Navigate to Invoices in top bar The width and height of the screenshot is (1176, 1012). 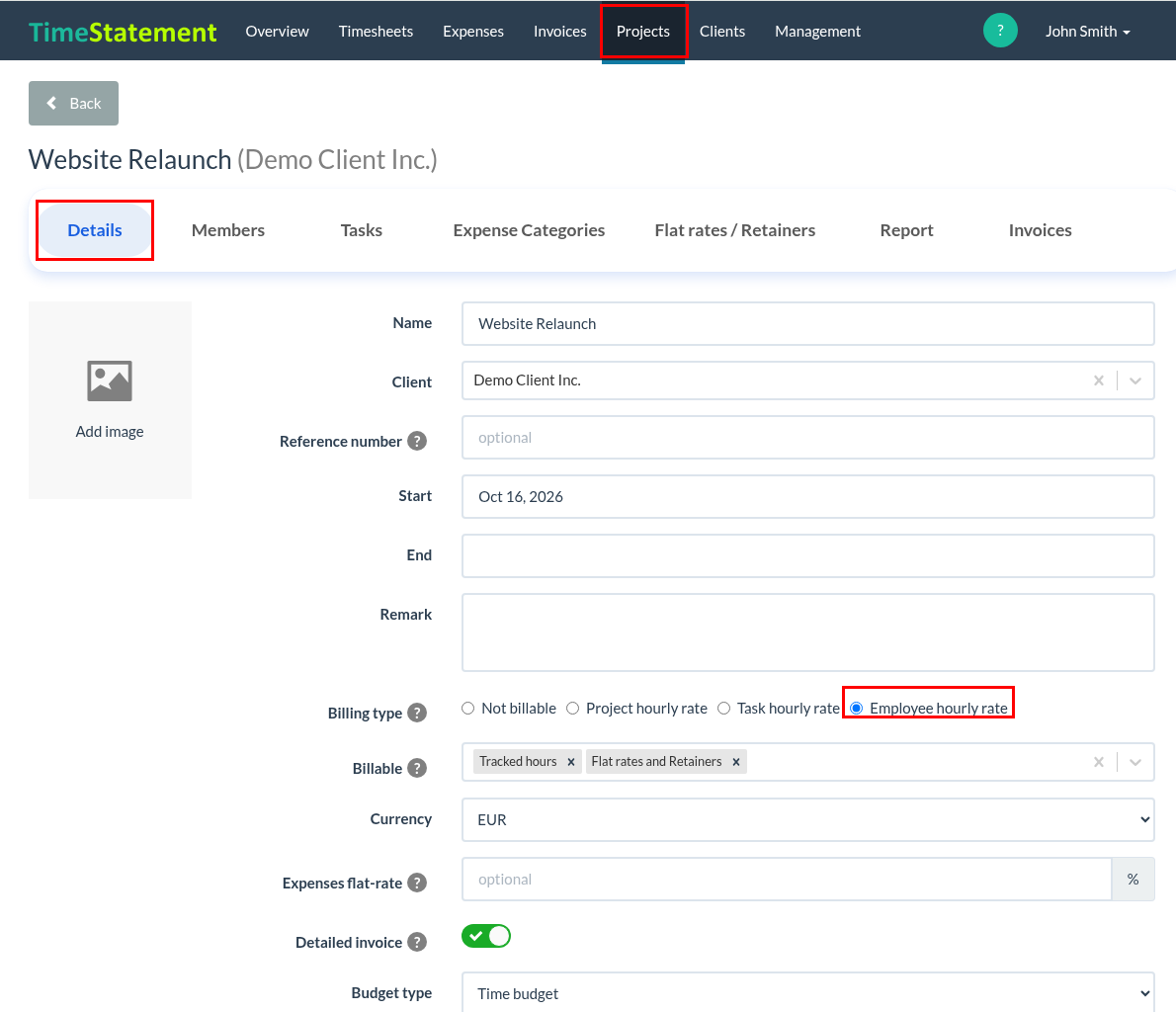point(559,32)
